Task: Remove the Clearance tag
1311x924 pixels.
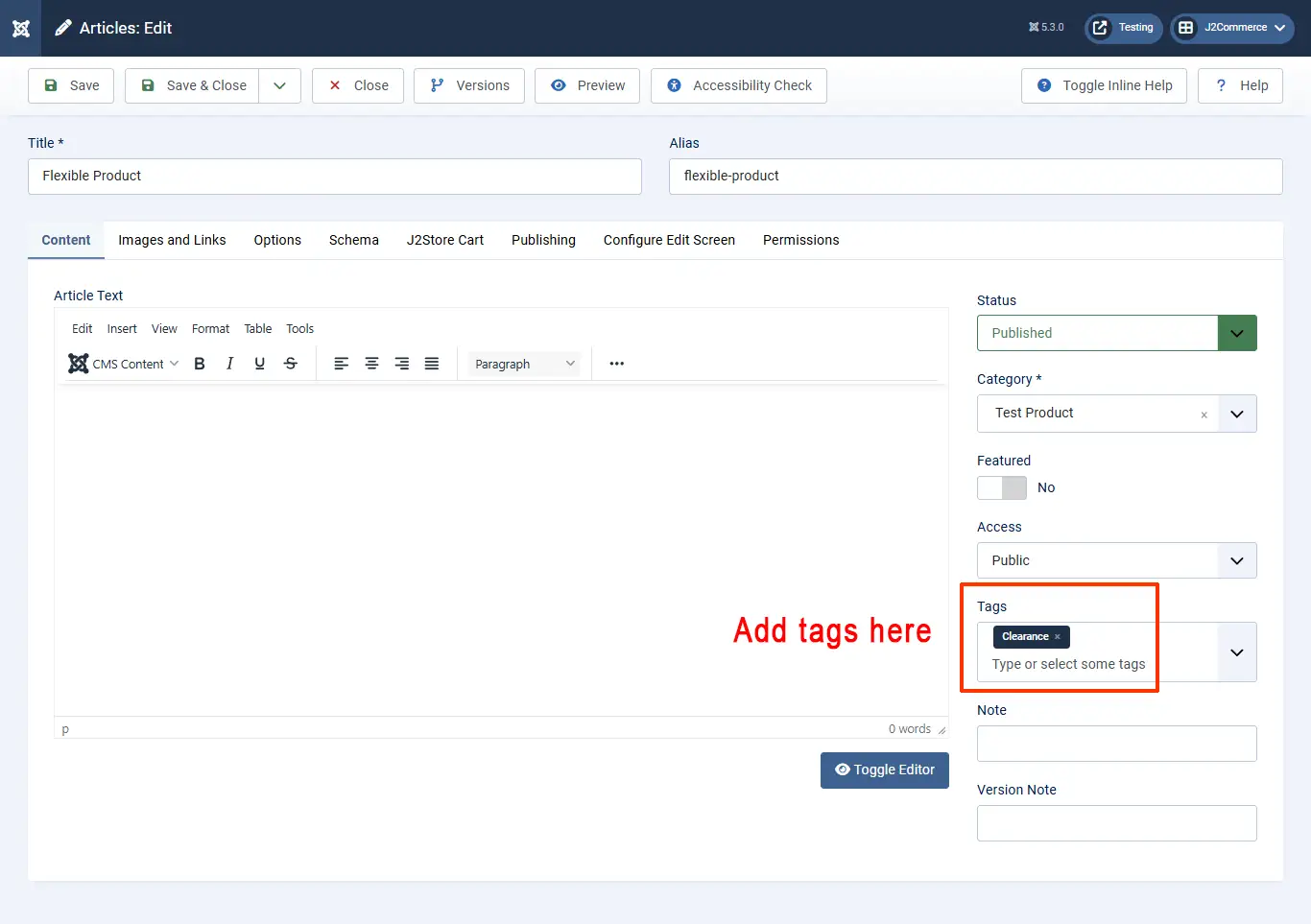Action: (1058, 637)
